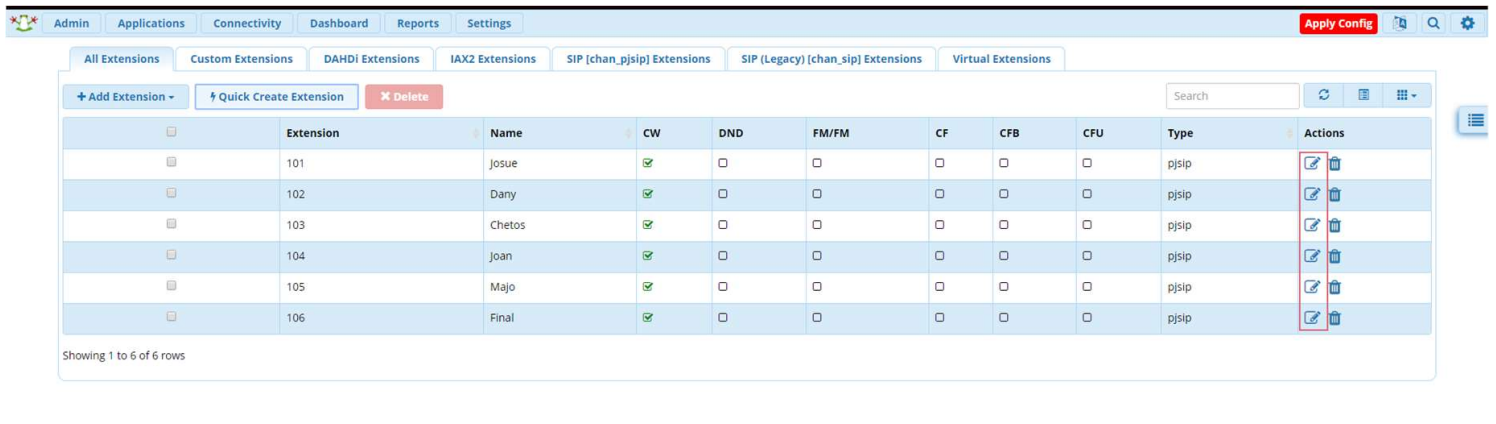Sort by Extension column arrows
The height and width of the screenshot is (424, 1496).
(x=476, y=133)
